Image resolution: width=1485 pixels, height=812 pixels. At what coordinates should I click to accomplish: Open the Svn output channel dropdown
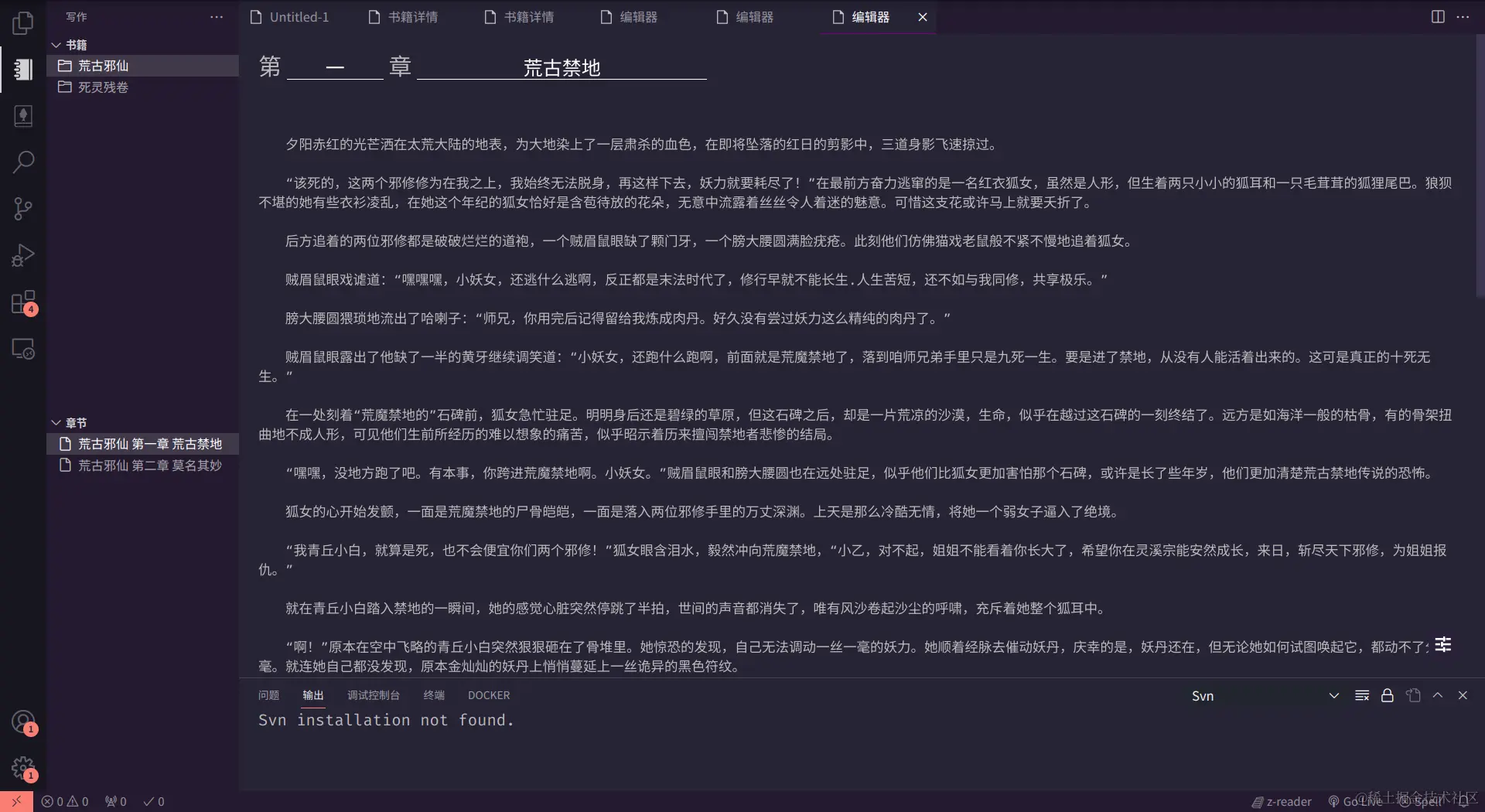pos(1265,696)
